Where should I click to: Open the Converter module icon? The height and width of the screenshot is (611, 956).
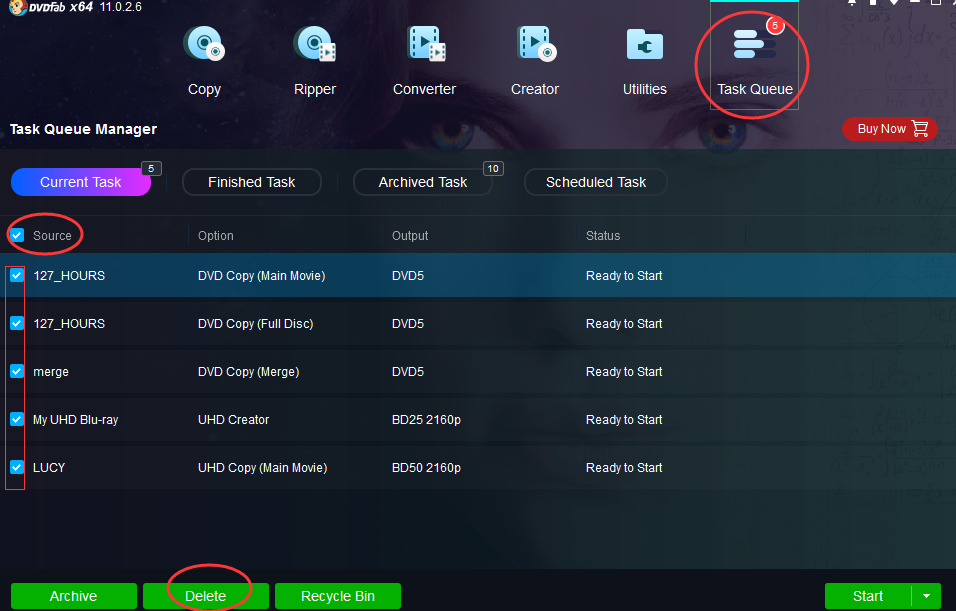[x=425, y=44]
